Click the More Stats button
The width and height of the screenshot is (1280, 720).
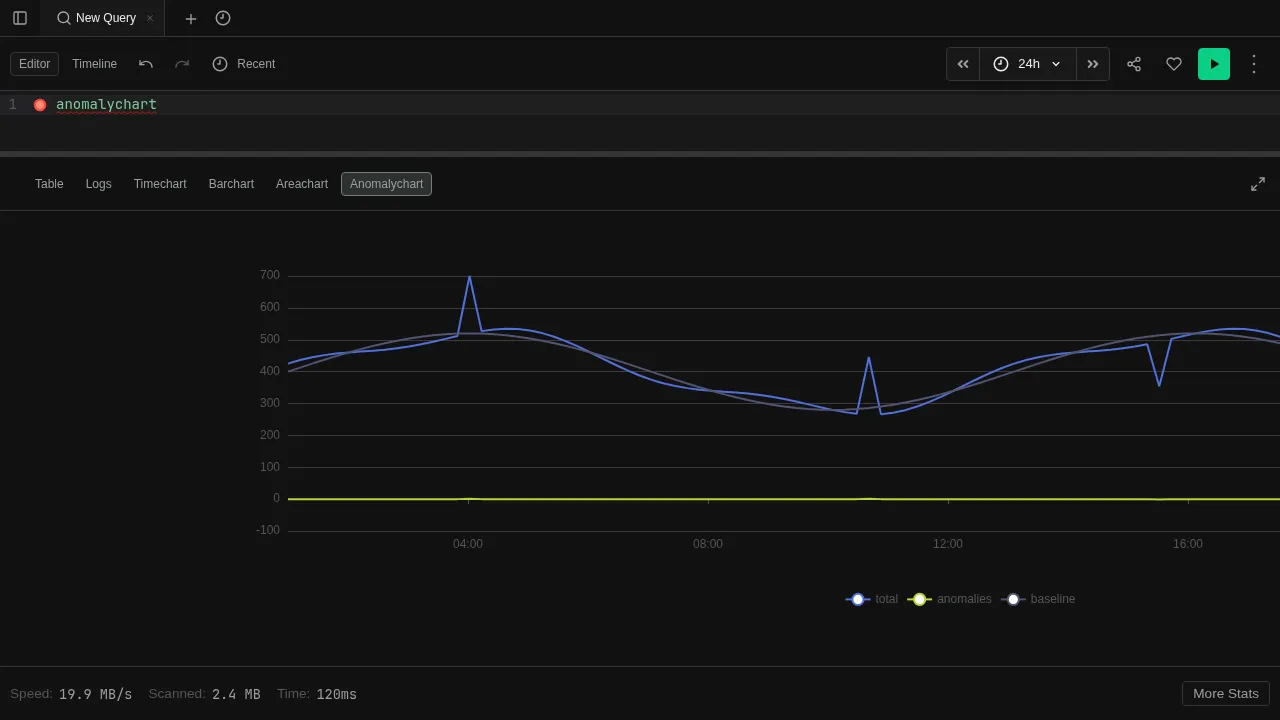(1225, 693)
